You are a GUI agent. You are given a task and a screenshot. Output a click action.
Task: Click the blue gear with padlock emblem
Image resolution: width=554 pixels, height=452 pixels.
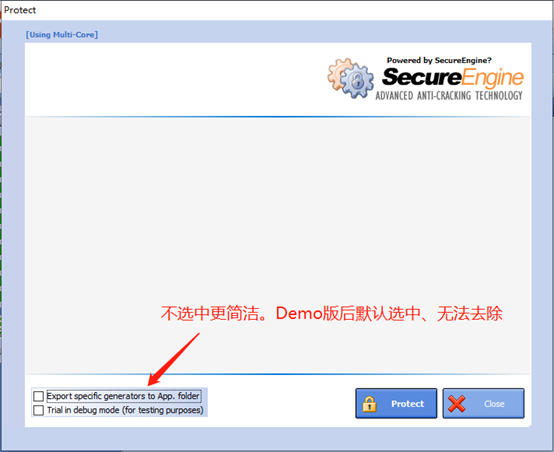[x=357, y=81]
